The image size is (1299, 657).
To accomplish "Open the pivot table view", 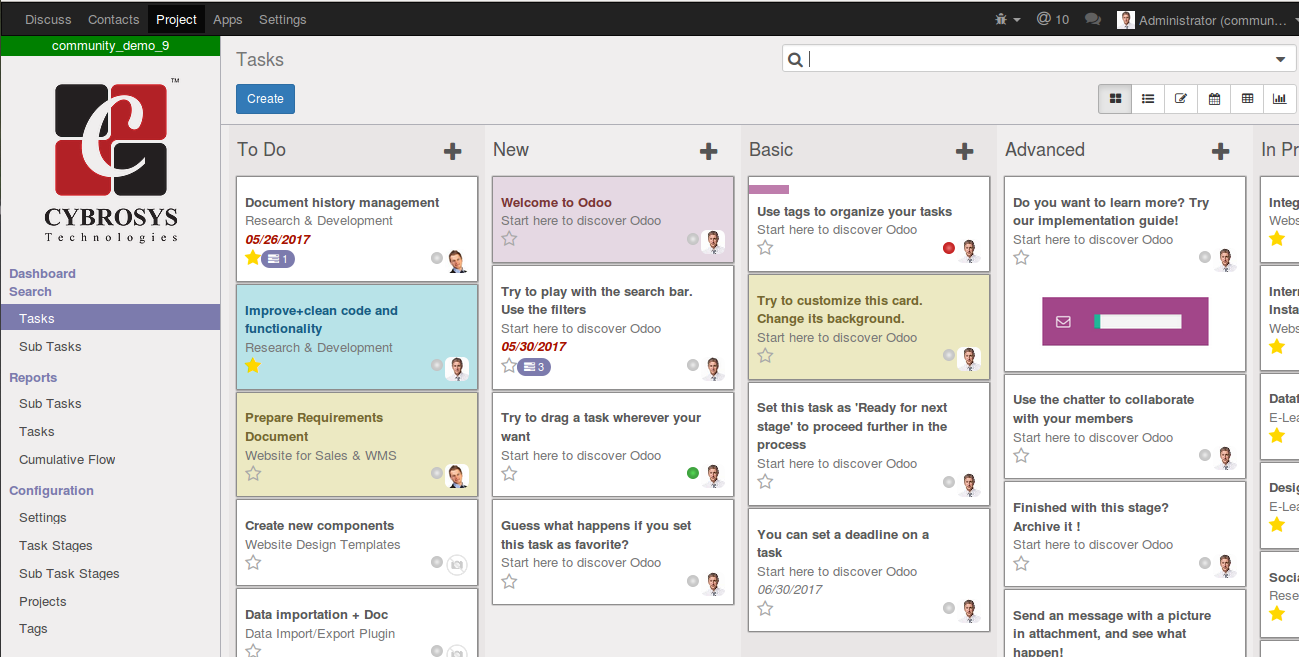I will [1247, 99].
